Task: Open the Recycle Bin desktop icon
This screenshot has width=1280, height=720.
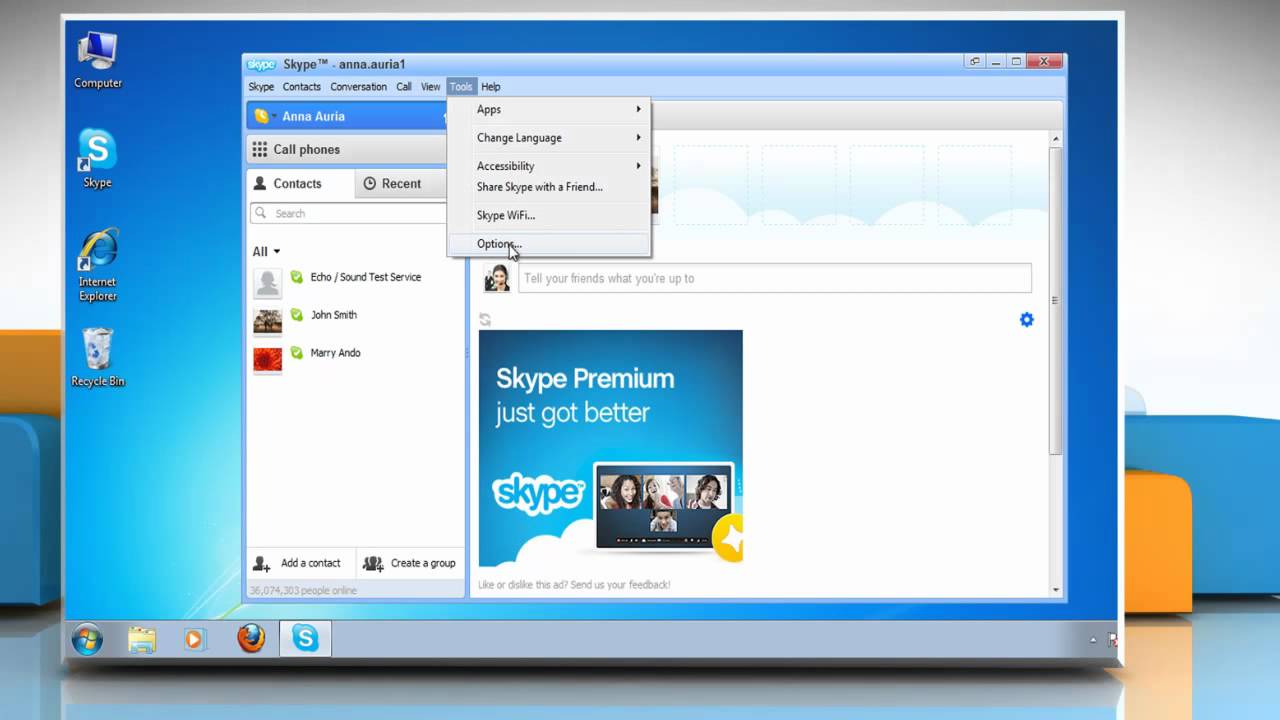Action: click(x=97, y=357)
